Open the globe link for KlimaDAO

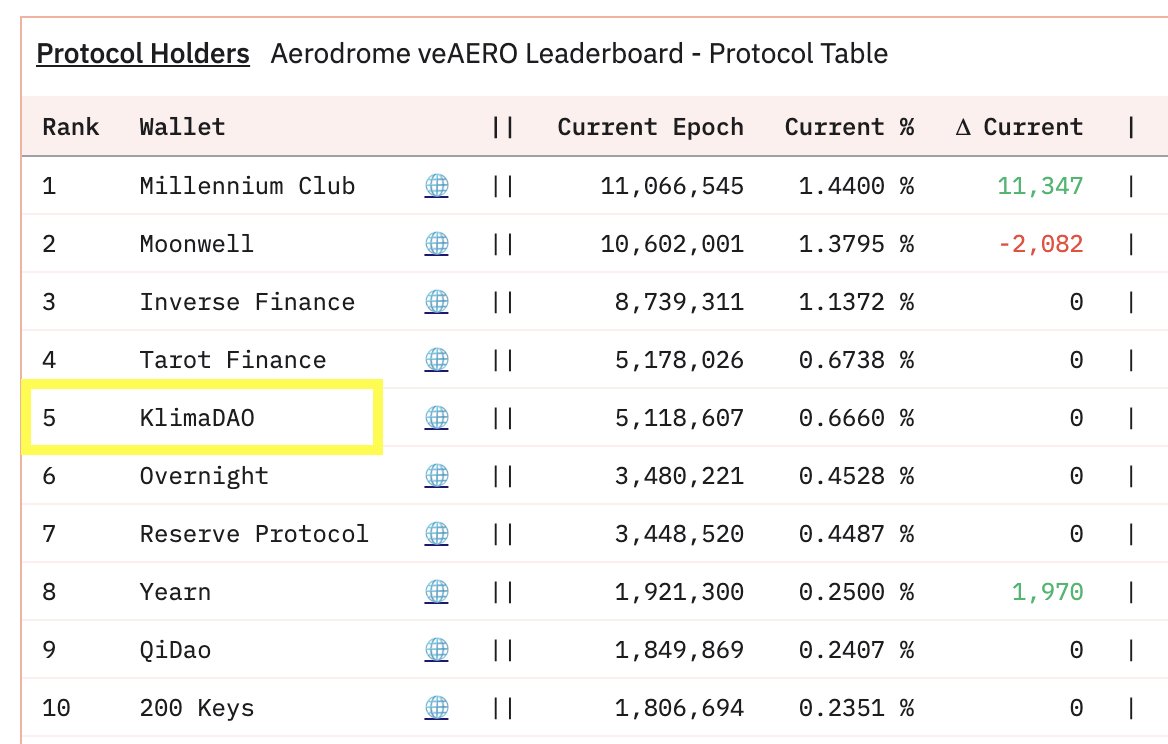[437, 418]
